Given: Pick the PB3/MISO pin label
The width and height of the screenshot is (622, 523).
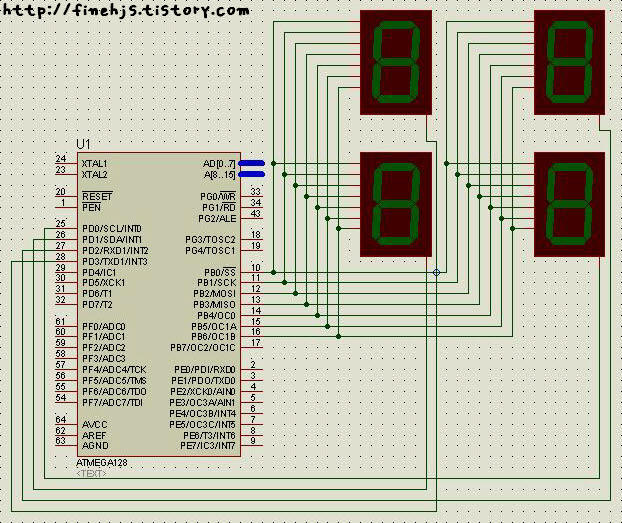Looking at the screenshot, I should tap(215, 304).
